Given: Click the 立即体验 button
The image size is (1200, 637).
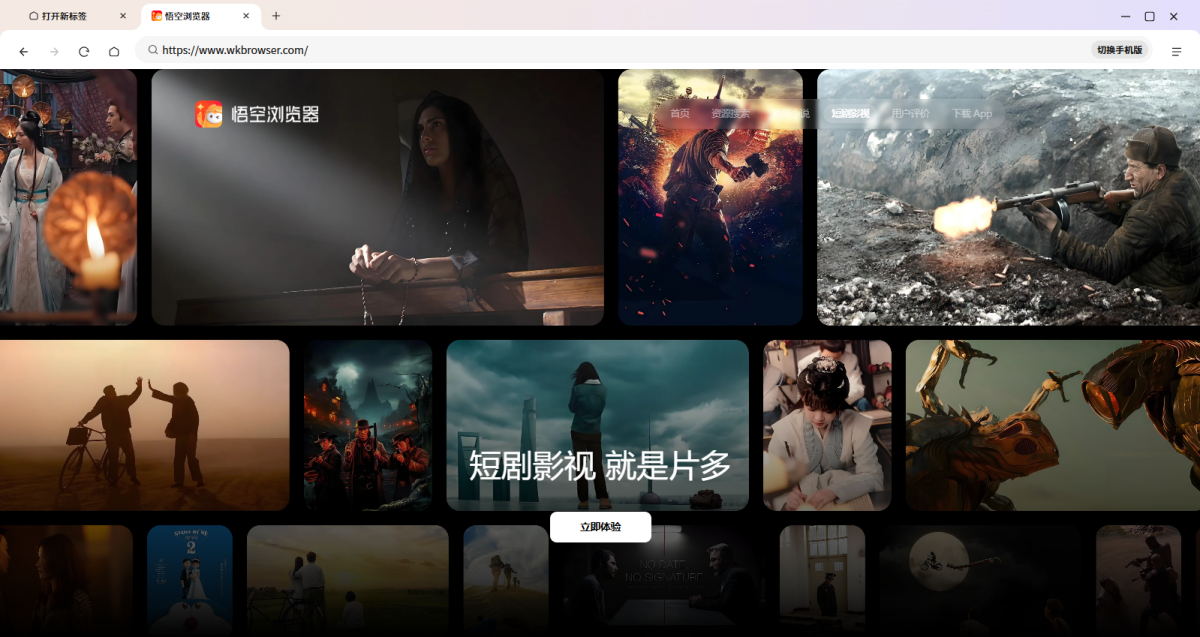Looking at the screenshot, I should click(600, 527).
